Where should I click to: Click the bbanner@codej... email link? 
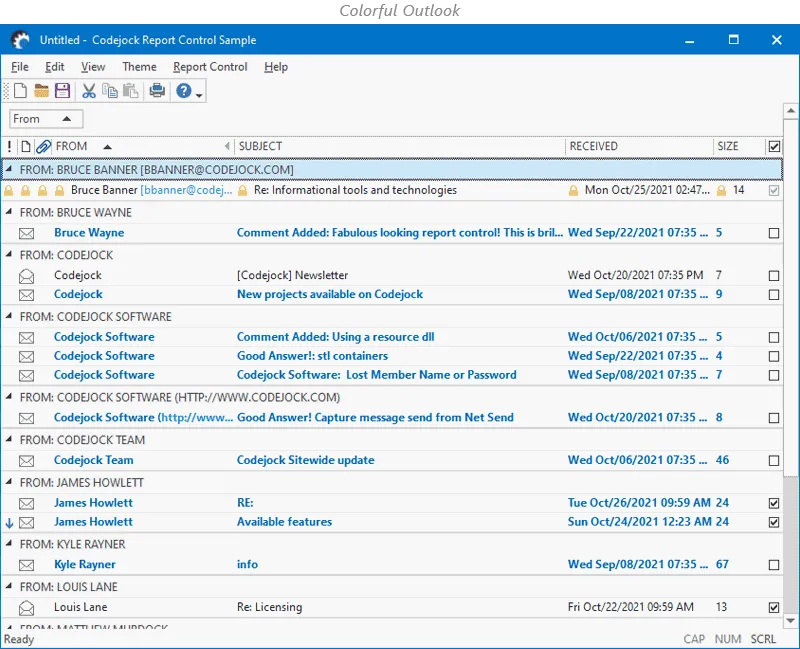click(x=187, y=190)
